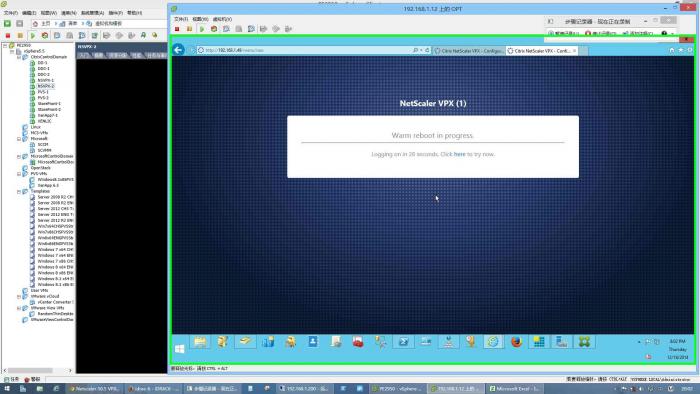Click blue contact-card icon on guest taskbar
700x394 pixels.
[313, 342]
